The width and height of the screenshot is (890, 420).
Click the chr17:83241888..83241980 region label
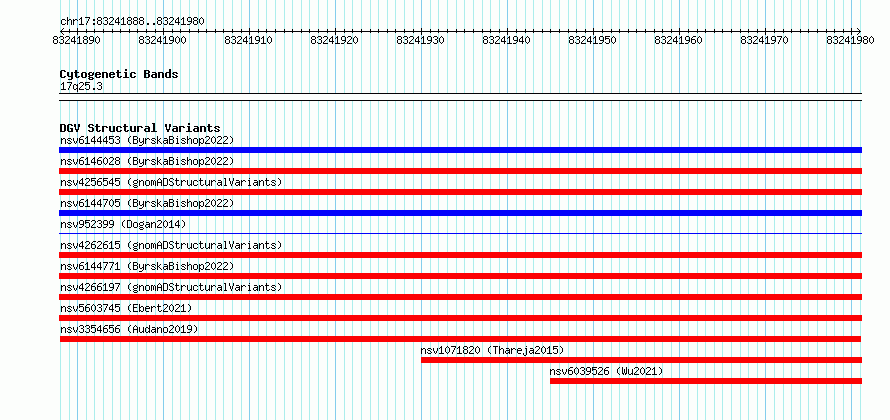coord(132,22)
